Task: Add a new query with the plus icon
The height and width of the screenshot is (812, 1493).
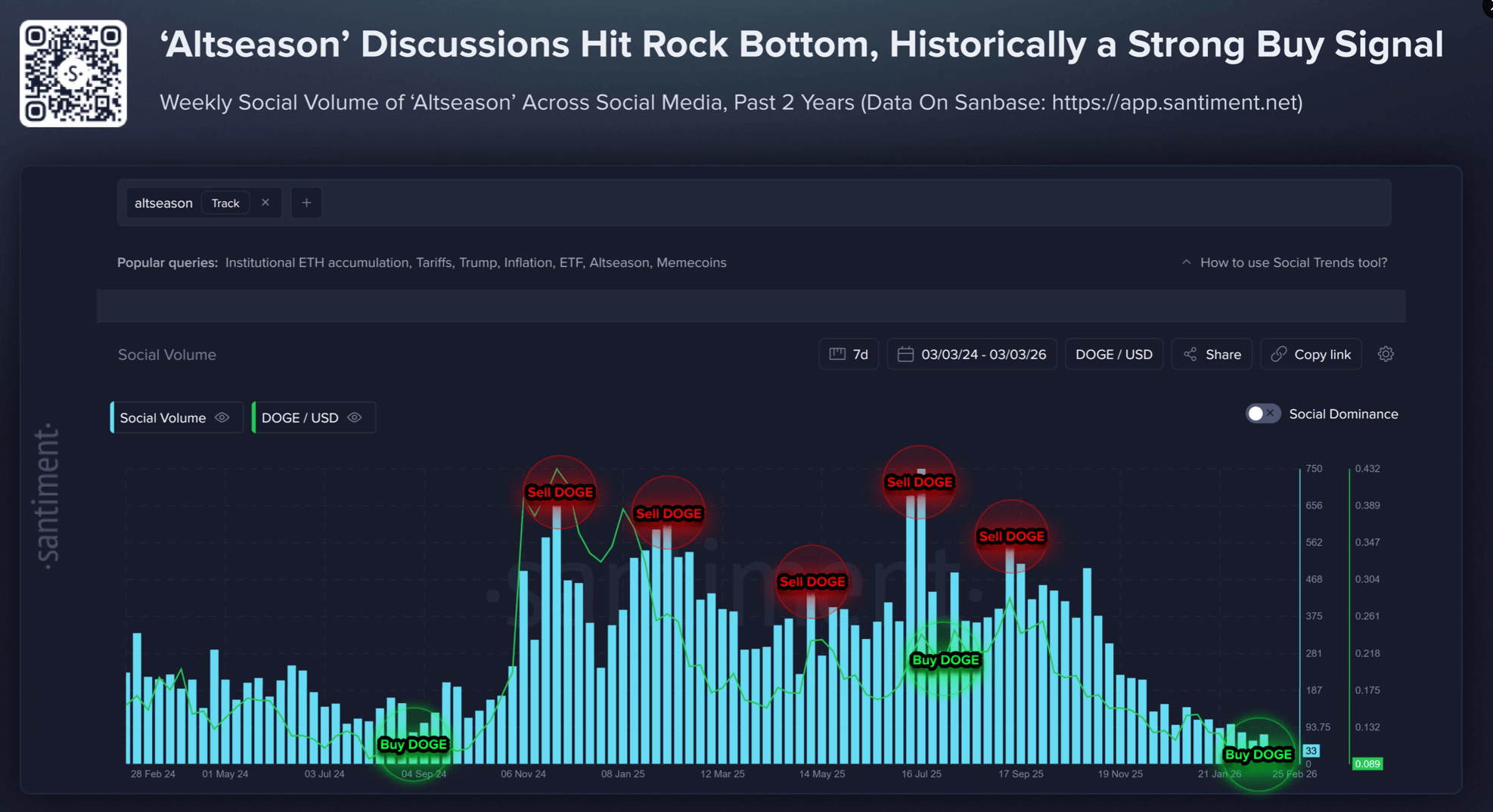Action: (306, 203)
